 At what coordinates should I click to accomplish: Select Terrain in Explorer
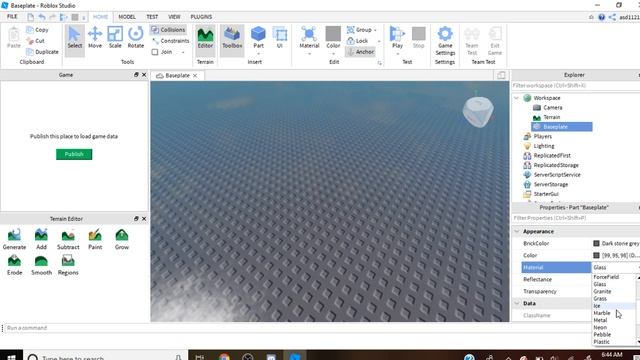[552, 117]
